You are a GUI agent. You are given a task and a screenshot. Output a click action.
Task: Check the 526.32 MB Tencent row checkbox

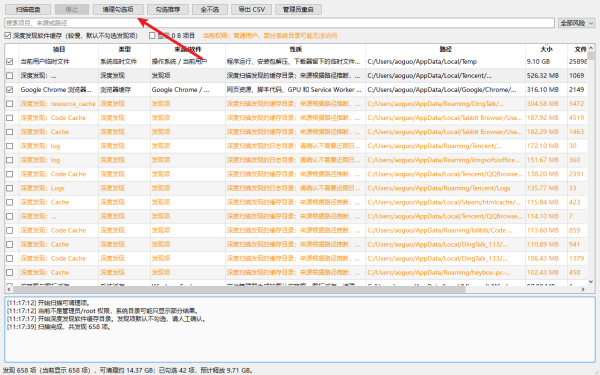[10, 76]
